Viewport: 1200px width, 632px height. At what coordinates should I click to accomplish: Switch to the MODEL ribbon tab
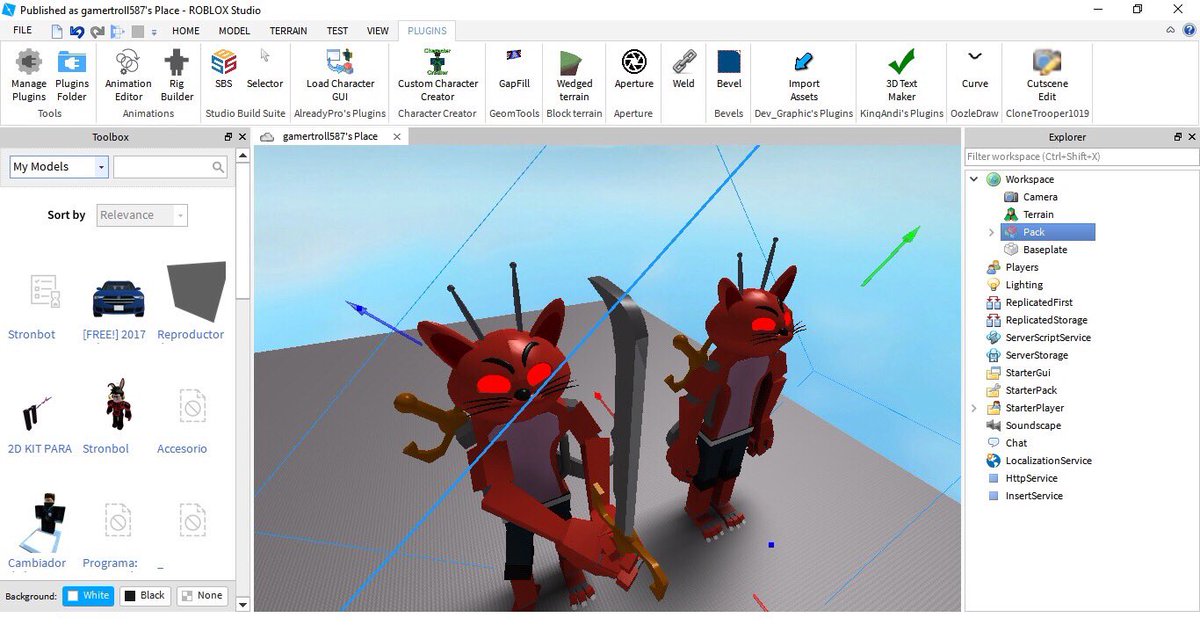tap(234, 31)
